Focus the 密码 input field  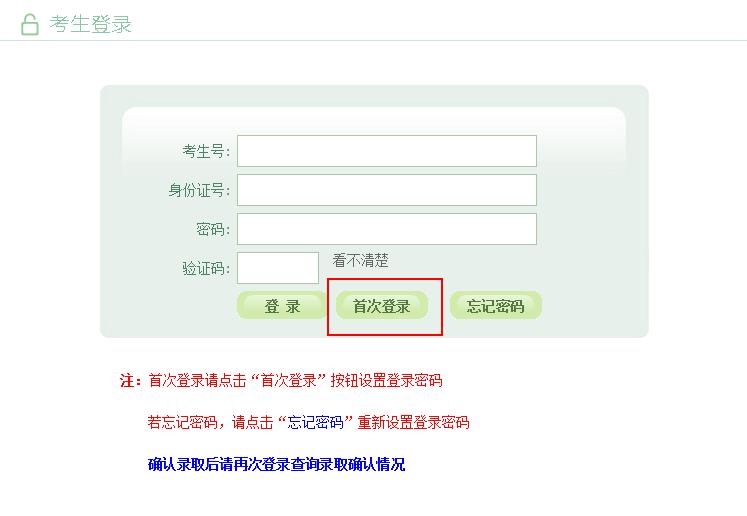click(x=387, y=229)
